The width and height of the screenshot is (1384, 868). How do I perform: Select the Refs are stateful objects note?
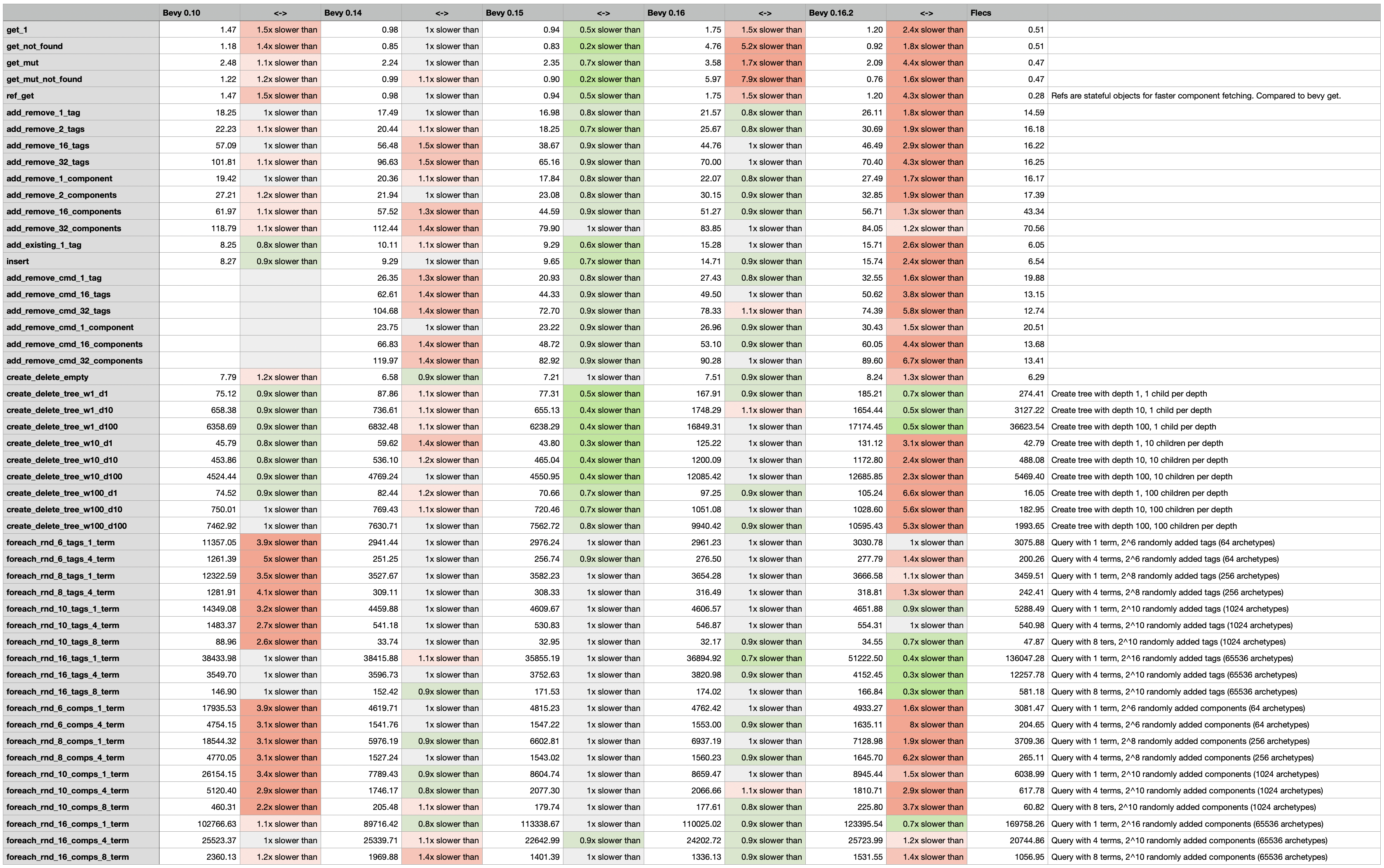(1196, 96)
